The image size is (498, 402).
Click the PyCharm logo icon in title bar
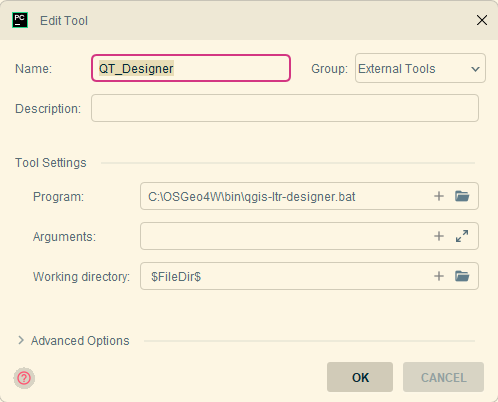coord(20,20)
